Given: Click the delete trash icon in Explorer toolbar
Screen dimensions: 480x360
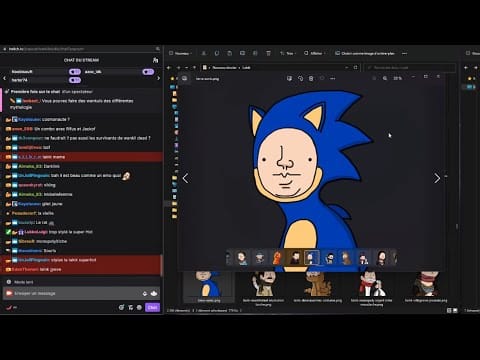Looking at the screenshot, I should tap(268, 53).
